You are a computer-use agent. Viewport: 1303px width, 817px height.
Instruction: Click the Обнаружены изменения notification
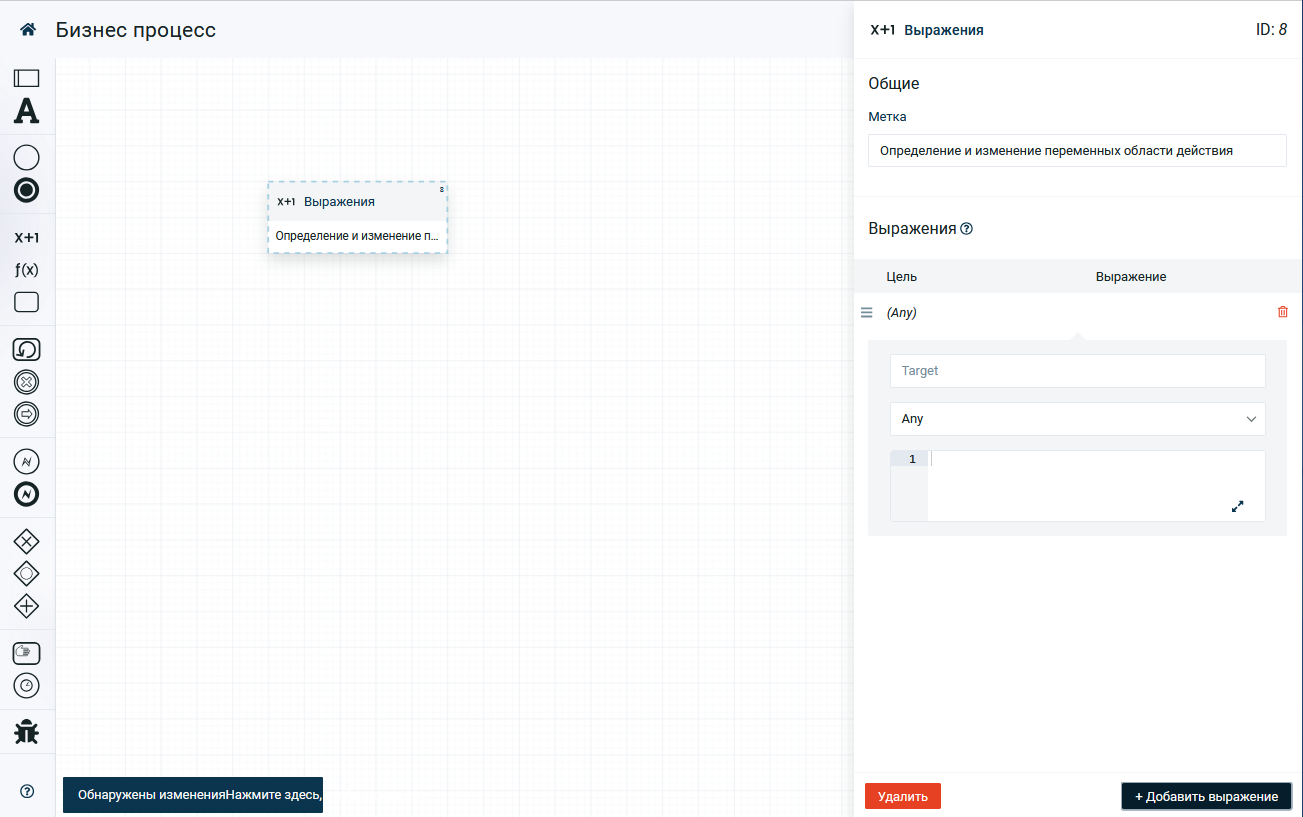pos(193,795)
